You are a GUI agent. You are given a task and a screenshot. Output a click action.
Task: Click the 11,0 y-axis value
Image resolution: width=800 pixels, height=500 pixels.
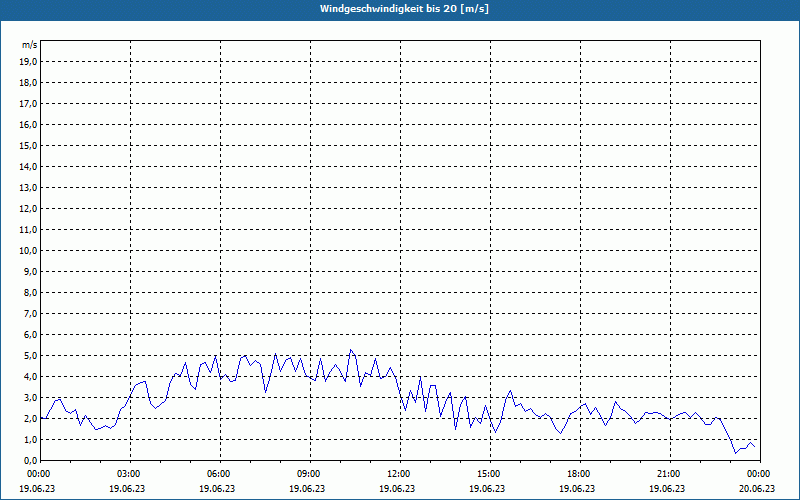29,230
